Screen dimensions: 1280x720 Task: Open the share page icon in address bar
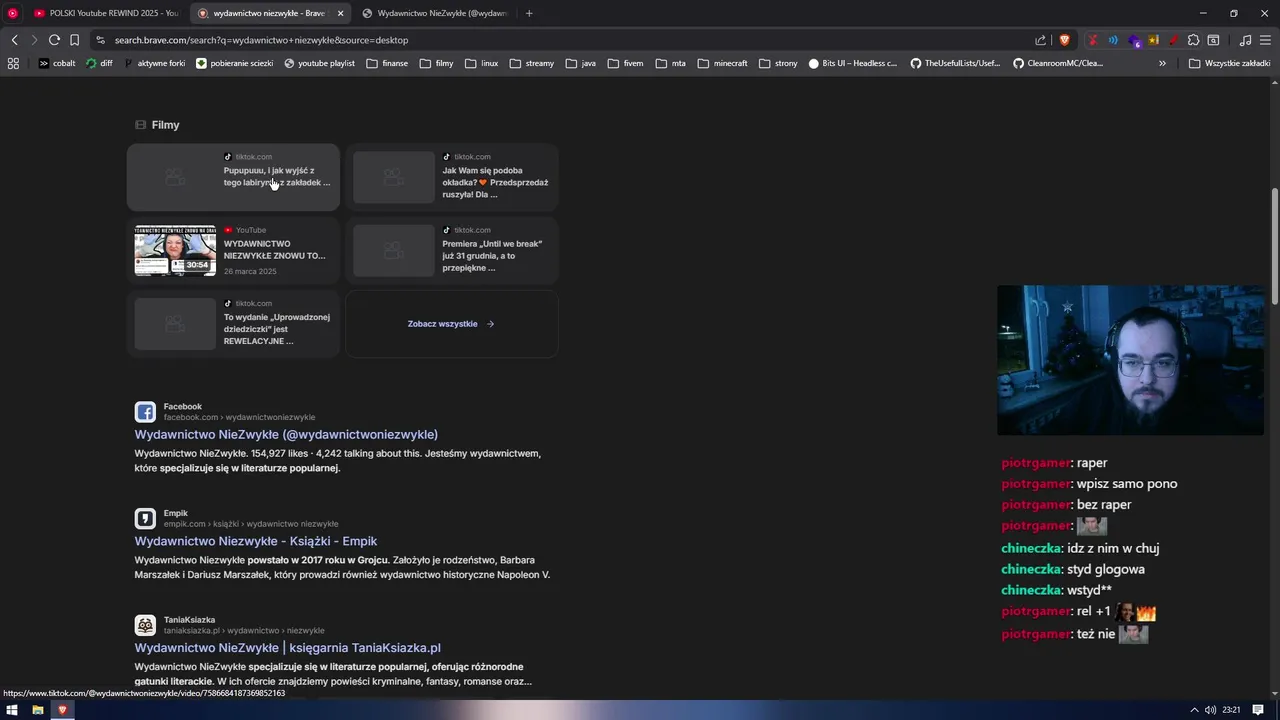coord(1041,40)
